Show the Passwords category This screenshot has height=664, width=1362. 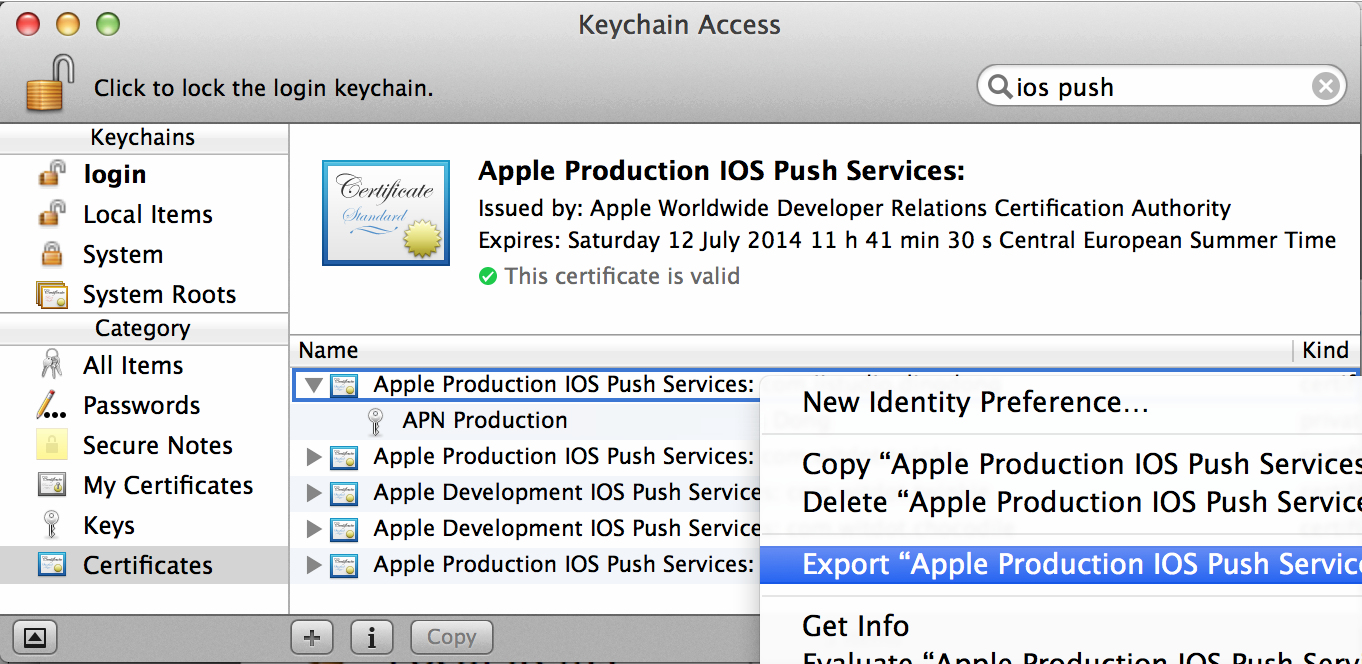coord(144,405)
